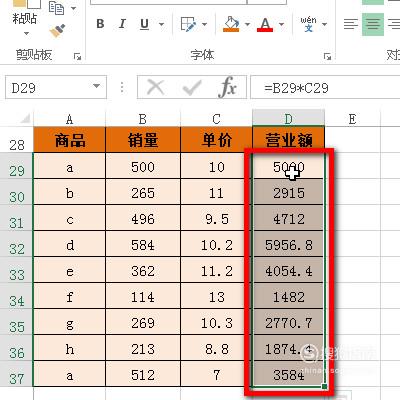Click cell with value 11.2
400x400 pixels.
click(217, 270)
